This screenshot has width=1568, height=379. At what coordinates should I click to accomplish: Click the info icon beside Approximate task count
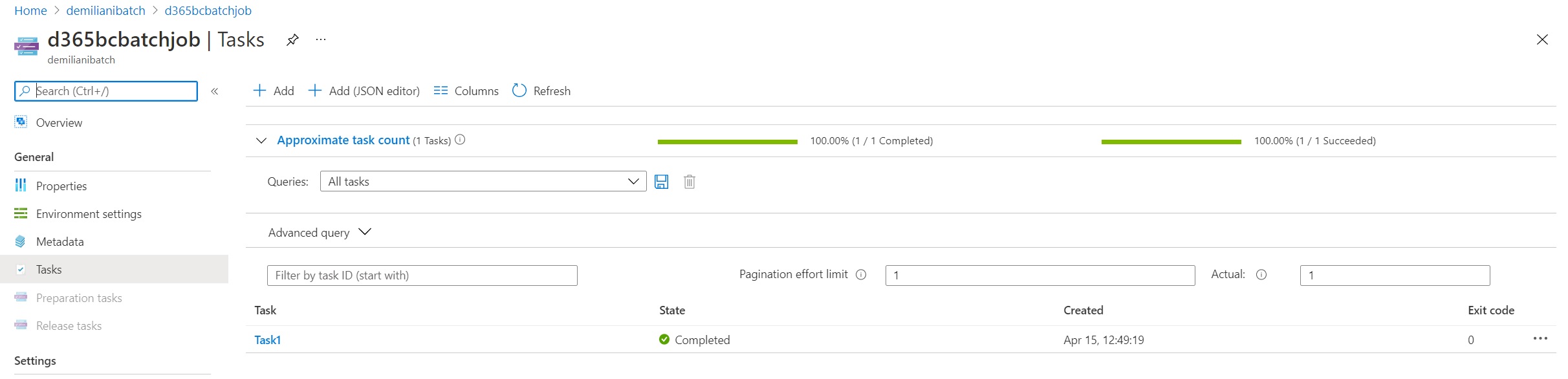(460, 140)
